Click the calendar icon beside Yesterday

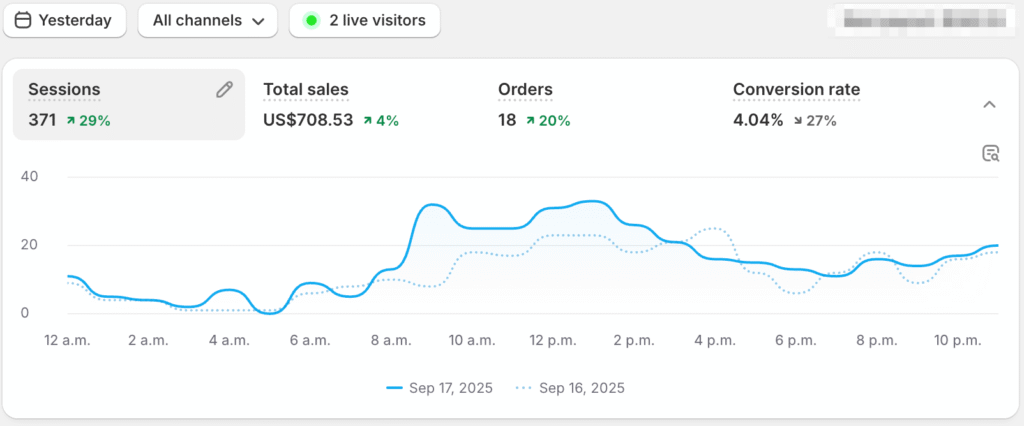coord(23,20)
